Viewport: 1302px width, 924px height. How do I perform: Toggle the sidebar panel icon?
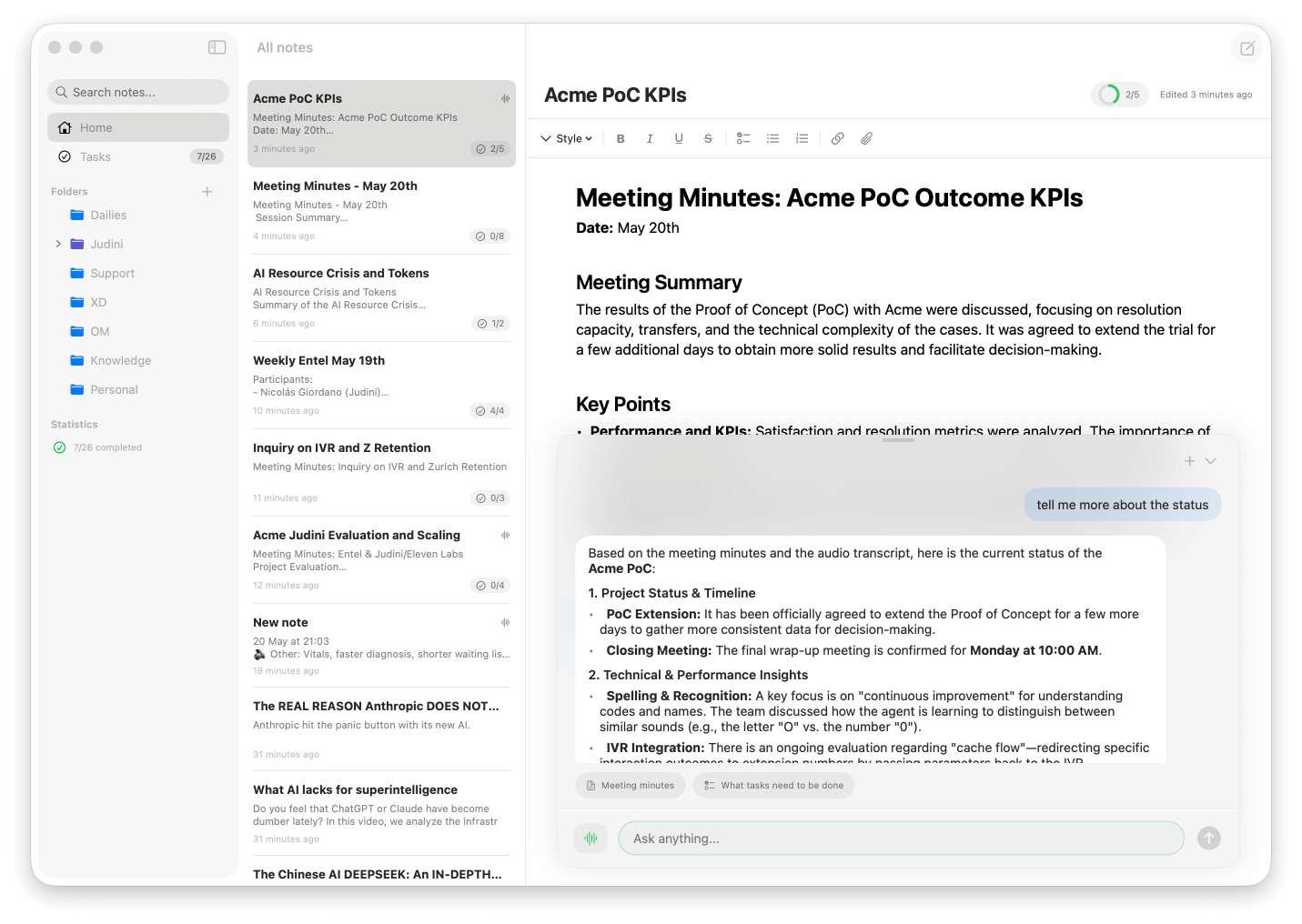[x=217, y=47]
